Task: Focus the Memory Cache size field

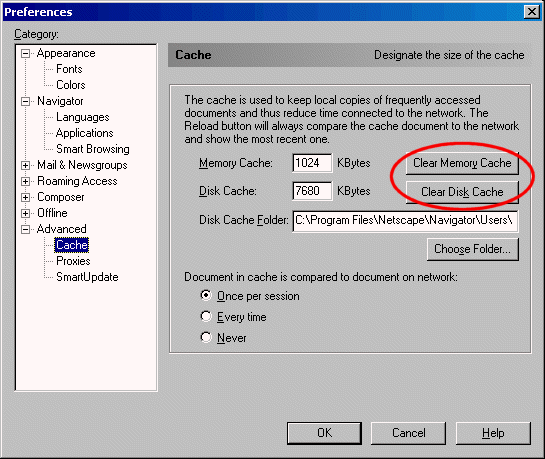Action: click(312, 163)
